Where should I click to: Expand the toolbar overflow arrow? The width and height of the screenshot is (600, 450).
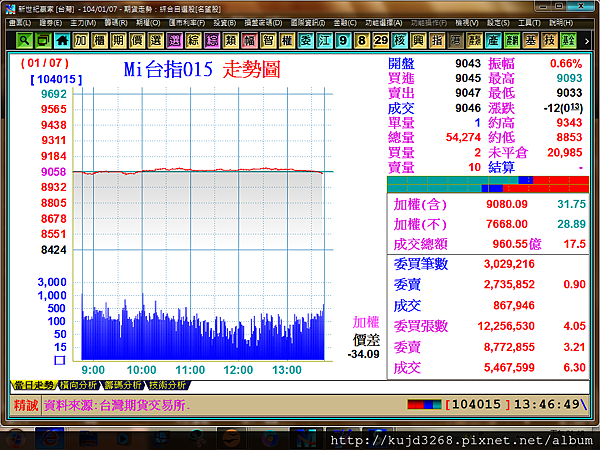[587, 41]
